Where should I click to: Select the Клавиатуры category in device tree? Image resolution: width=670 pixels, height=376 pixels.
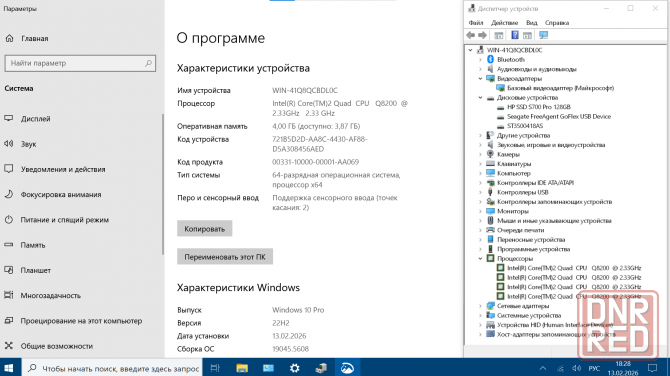(514, 164)
